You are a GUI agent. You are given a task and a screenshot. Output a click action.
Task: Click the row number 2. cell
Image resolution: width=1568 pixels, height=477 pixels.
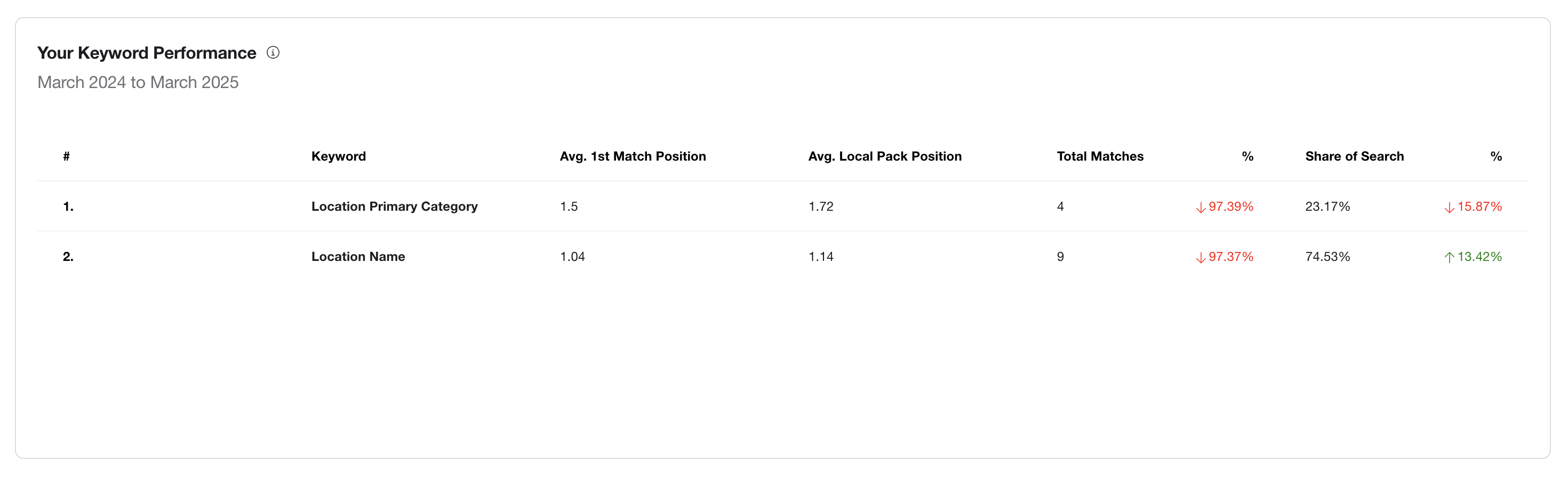(x=68, y=257)
